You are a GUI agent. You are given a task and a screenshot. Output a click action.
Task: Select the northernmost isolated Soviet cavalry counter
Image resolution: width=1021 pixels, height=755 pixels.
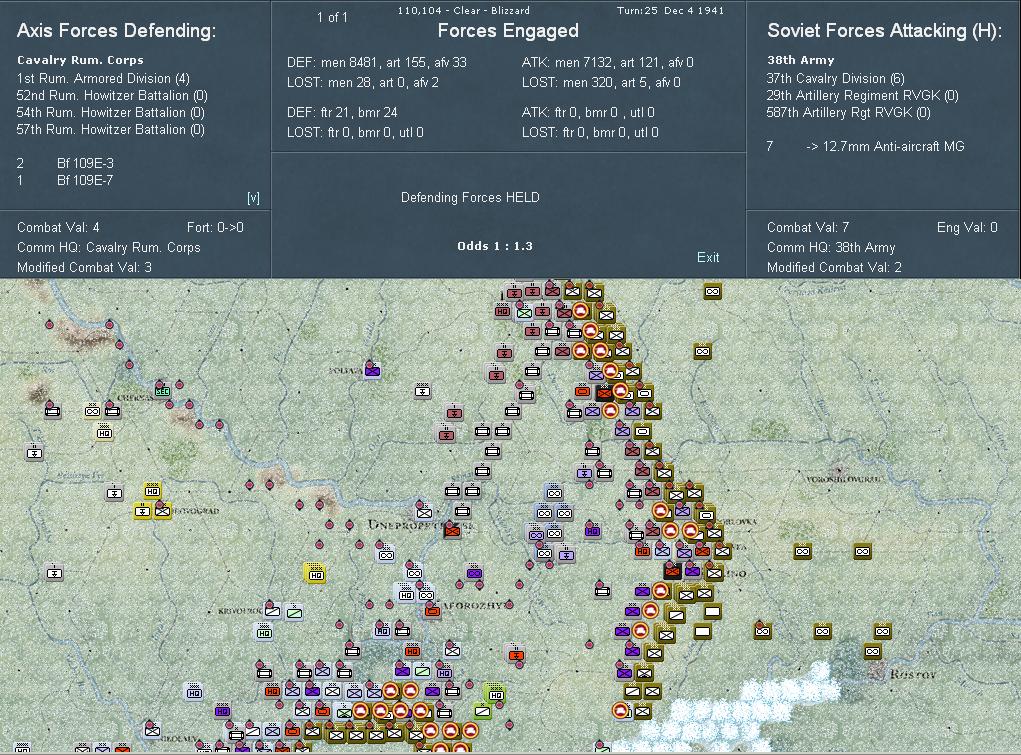[x=712, y=291]
